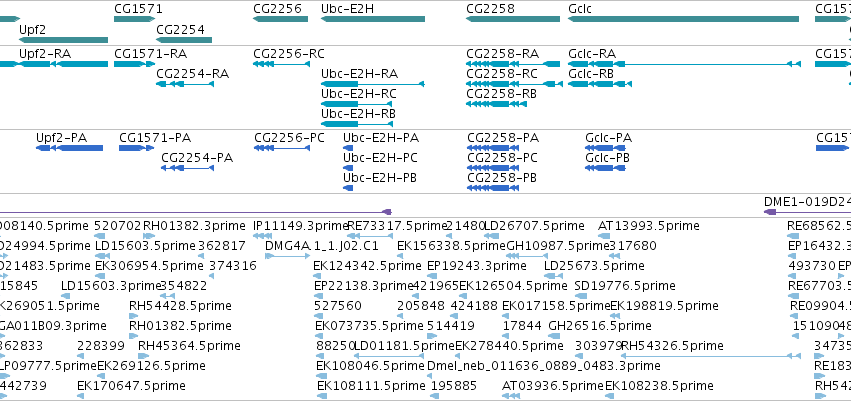Open EST EK198819.5prime
The width and height of the screenshot is (851, 401).
tap(617, 316)
